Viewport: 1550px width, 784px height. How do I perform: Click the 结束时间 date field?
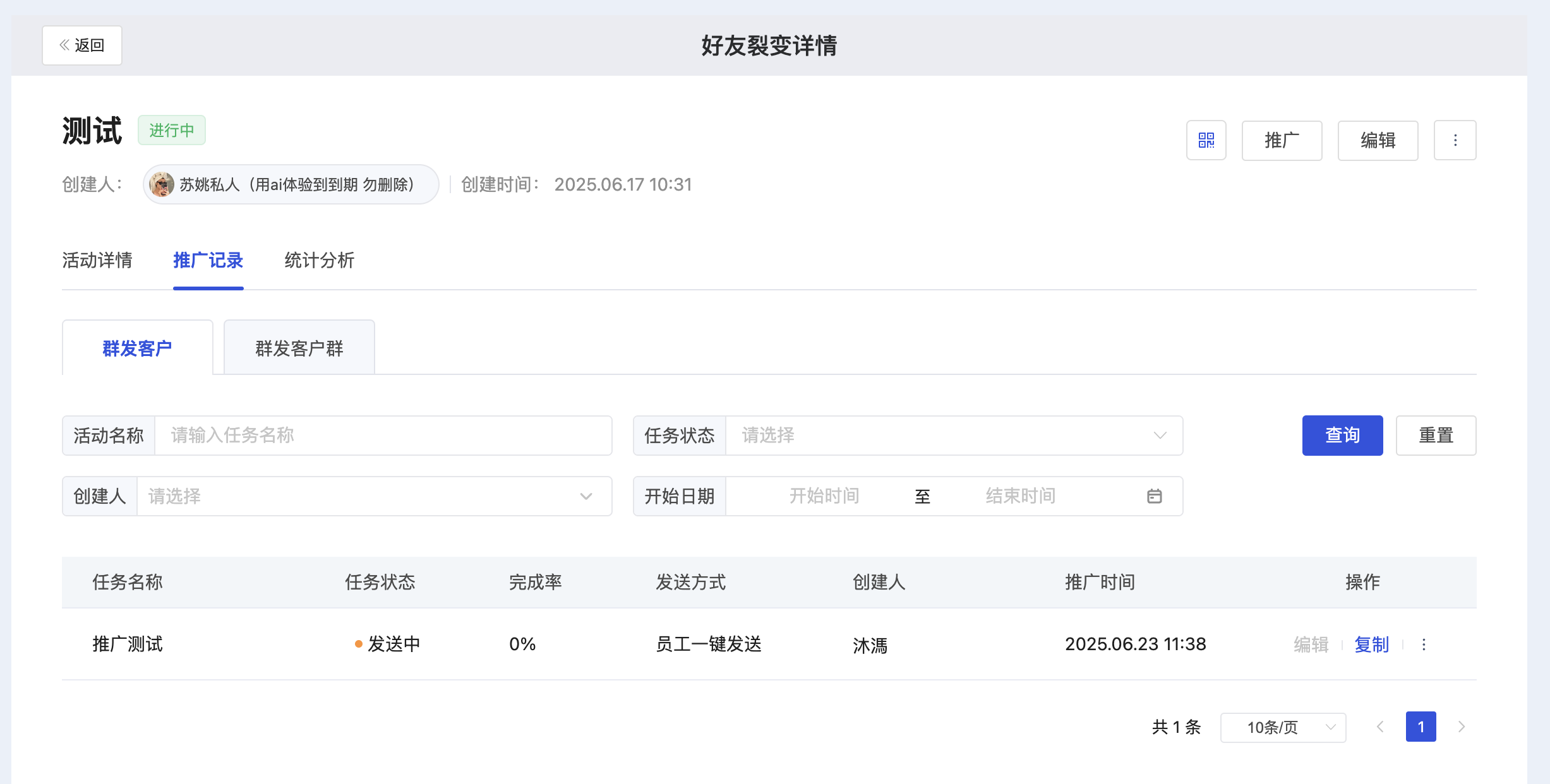pyautogui.click(x=1021, y=496)
